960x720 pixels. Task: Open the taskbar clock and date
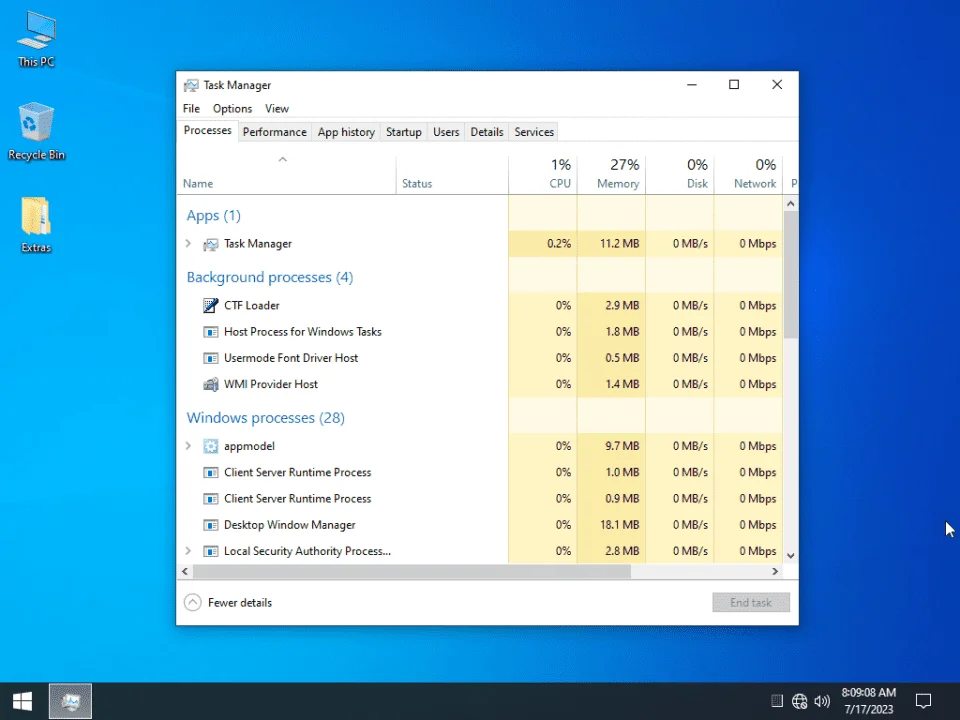tap(869, 701)
